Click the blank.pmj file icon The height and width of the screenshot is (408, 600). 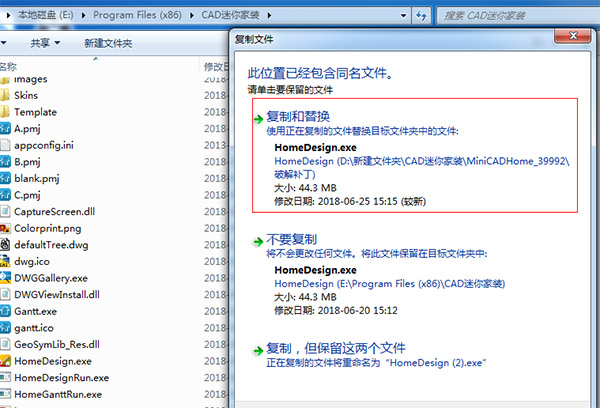click(x=5, y=178)
